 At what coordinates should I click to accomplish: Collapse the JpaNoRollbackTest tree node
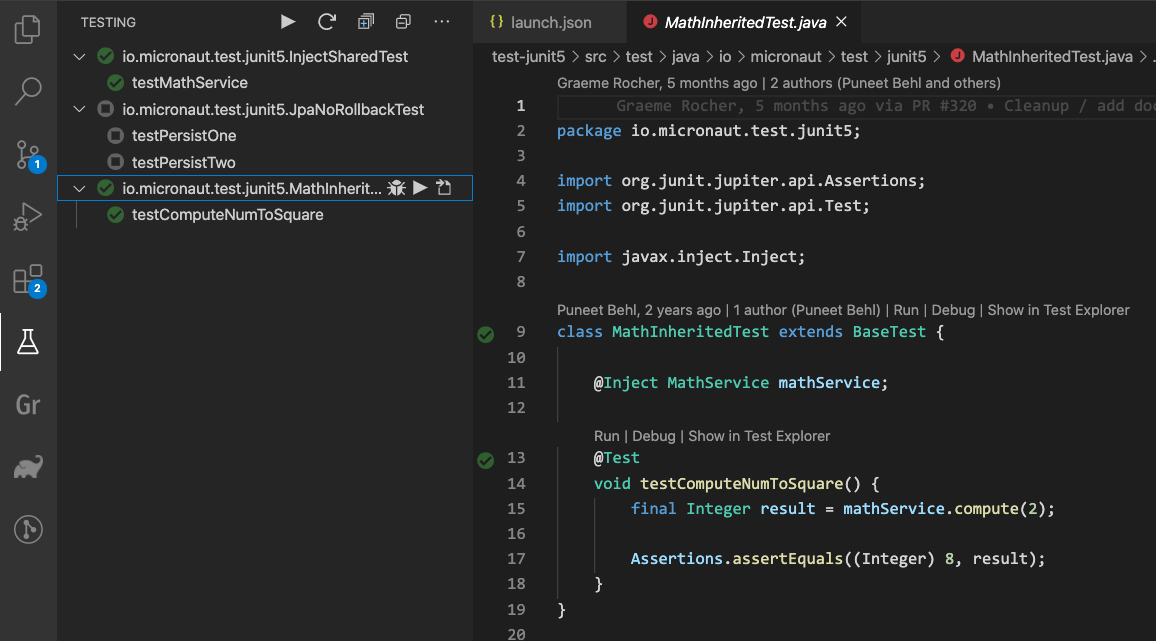point(80,109)
